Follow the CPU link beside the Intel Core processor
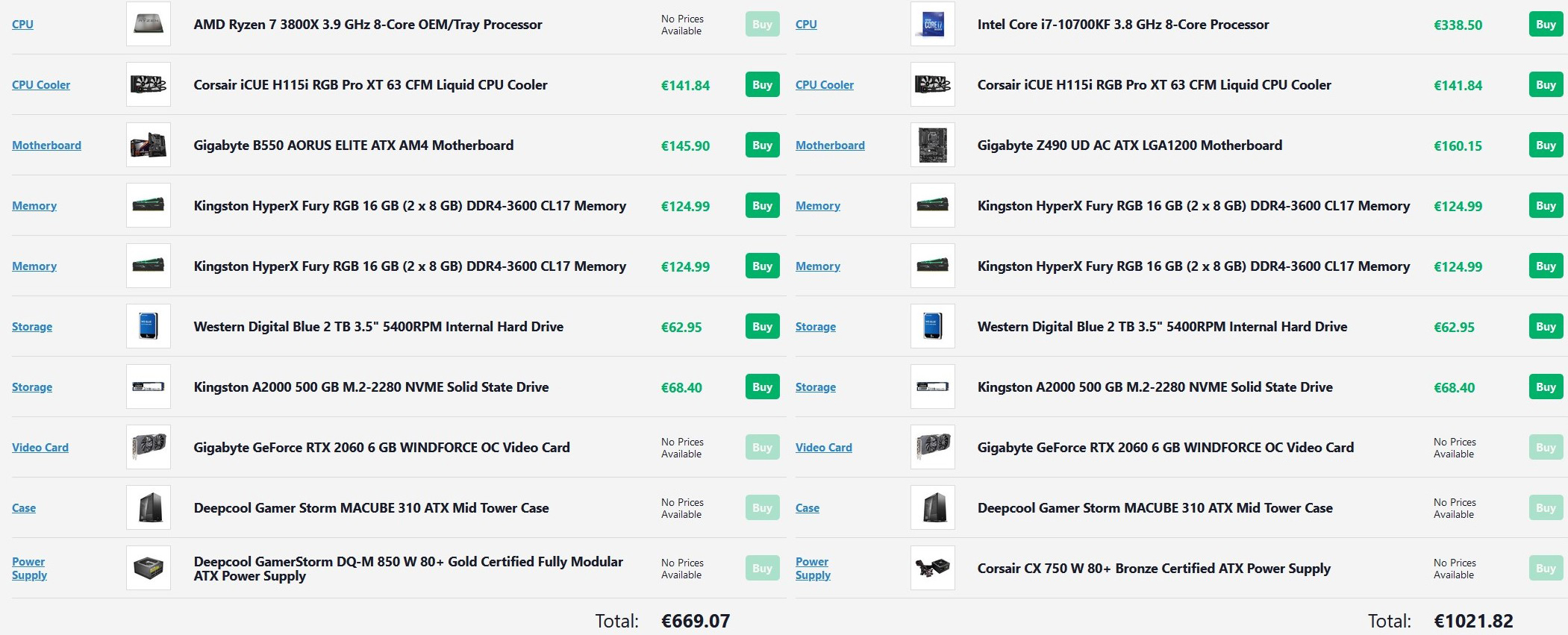 click(806, 24)
